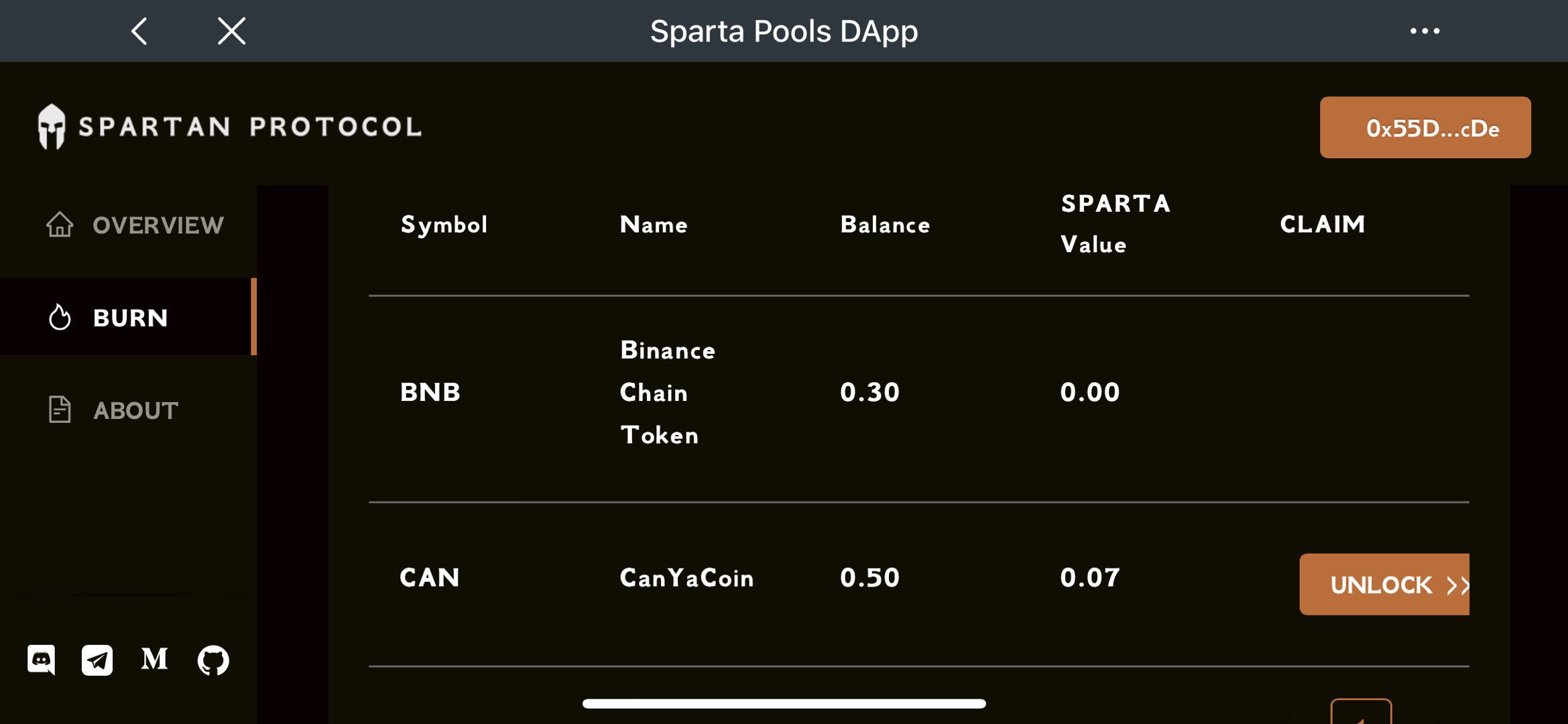Select page 1 in the pagination control

1361,719
